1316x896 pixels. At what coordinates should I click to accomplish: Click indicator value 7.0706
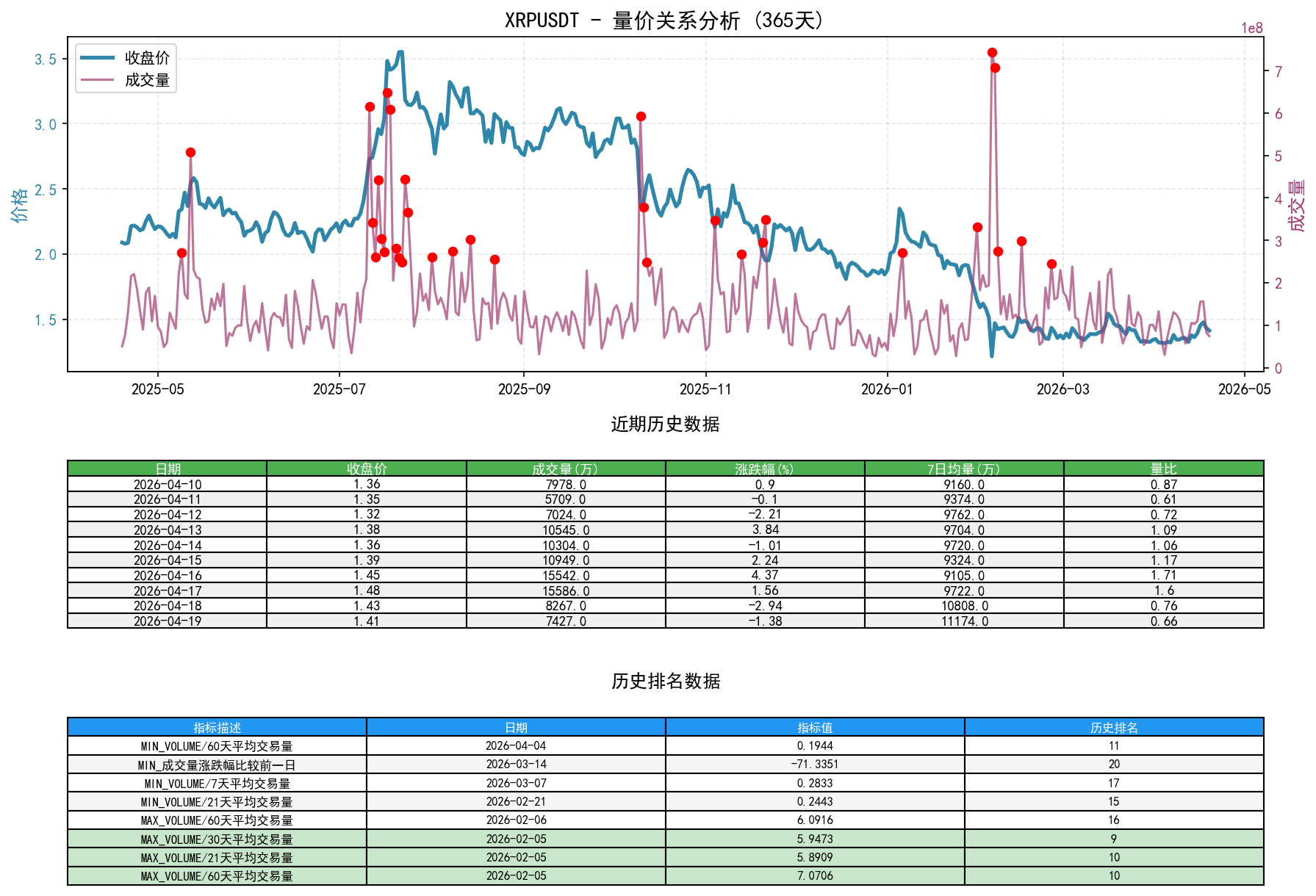pyautogui.click(x=815, y=875)
